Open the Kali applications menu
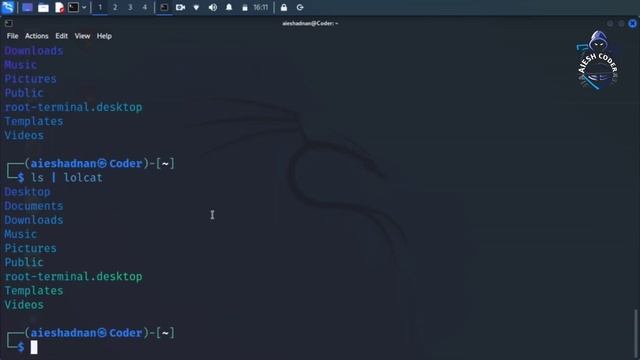 [8, 7]
